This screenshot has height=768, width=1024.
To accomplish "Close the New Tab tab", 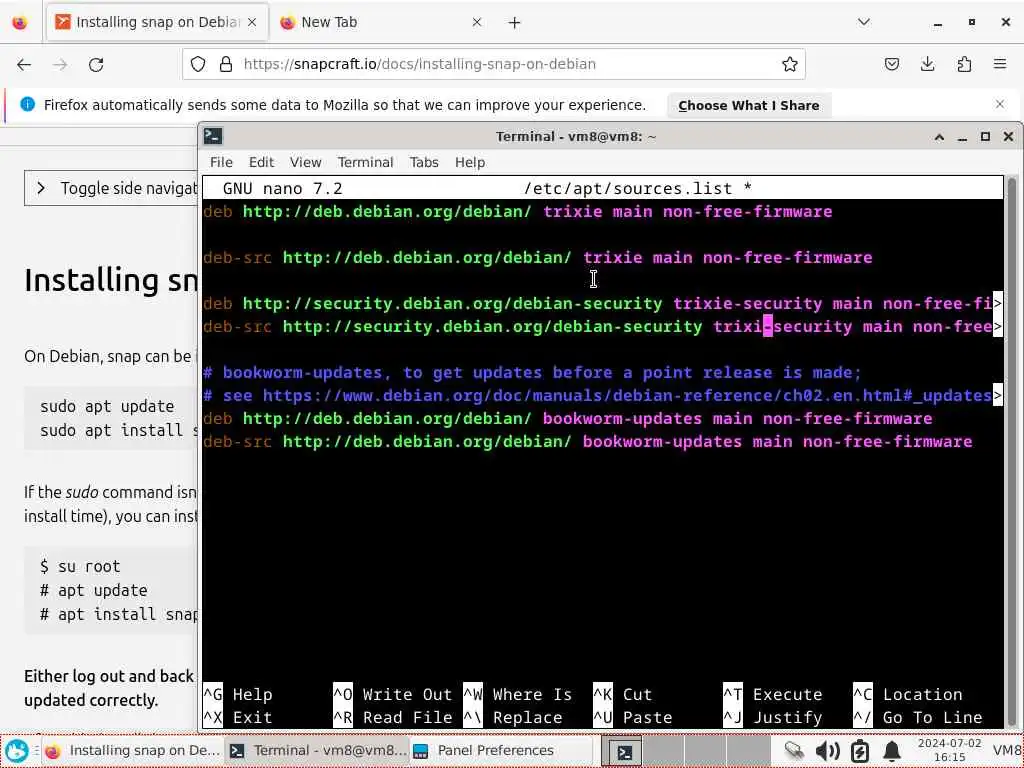I will coord(477,22).
